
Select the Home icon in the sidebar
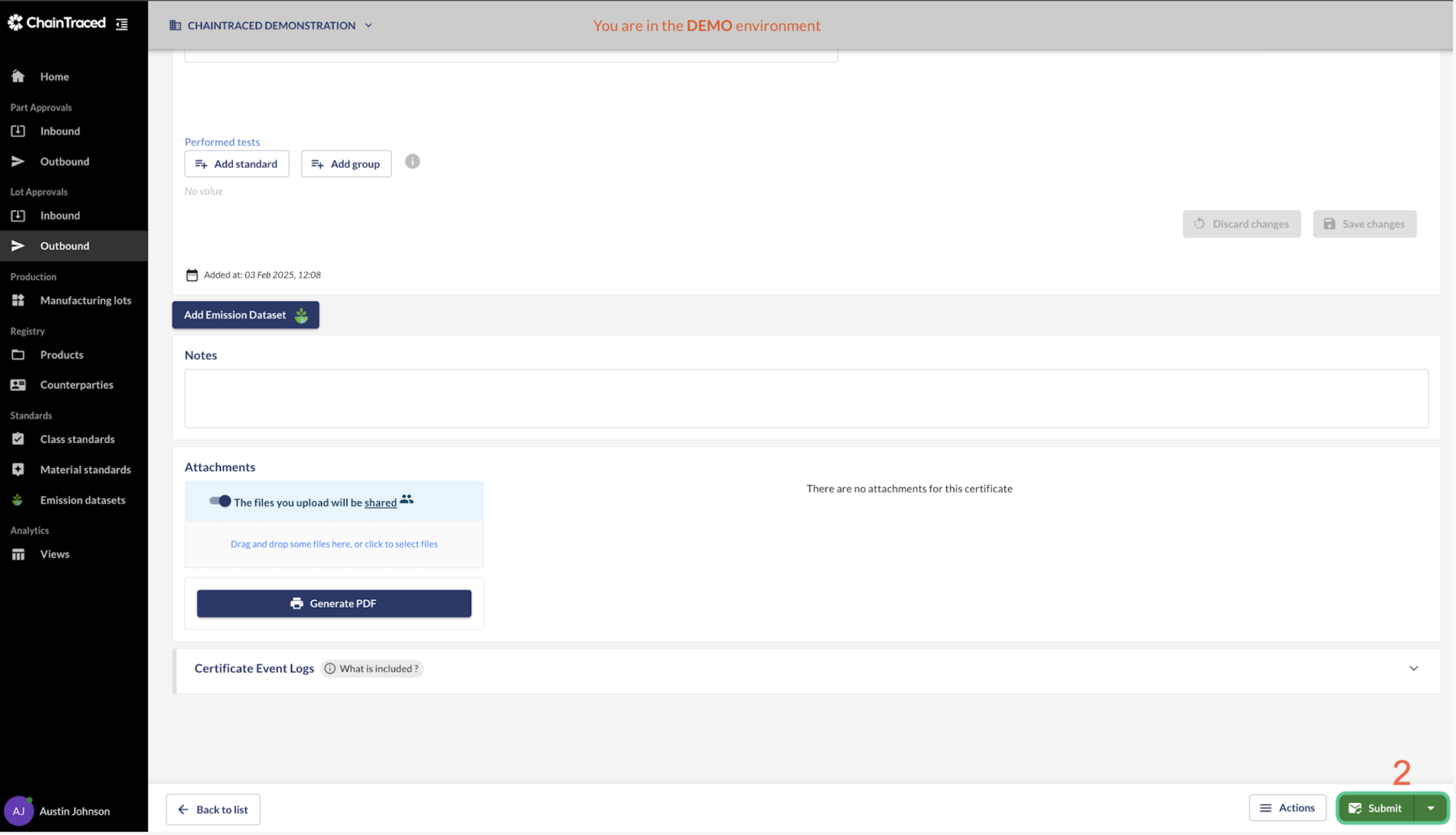18,76
